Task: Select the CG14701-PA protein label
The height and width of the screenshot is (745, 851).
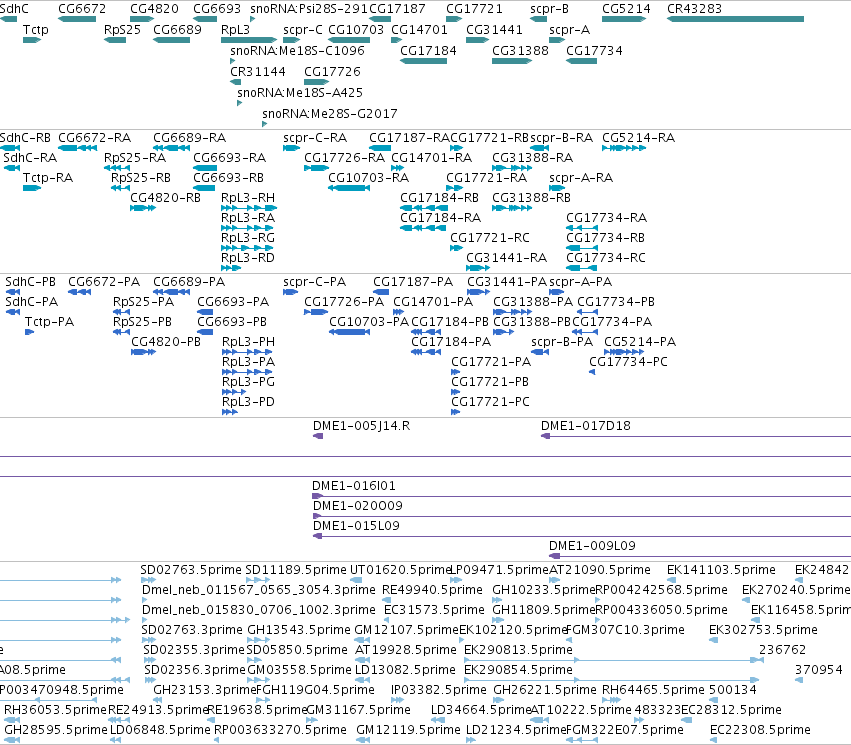Action: (433, 302)
